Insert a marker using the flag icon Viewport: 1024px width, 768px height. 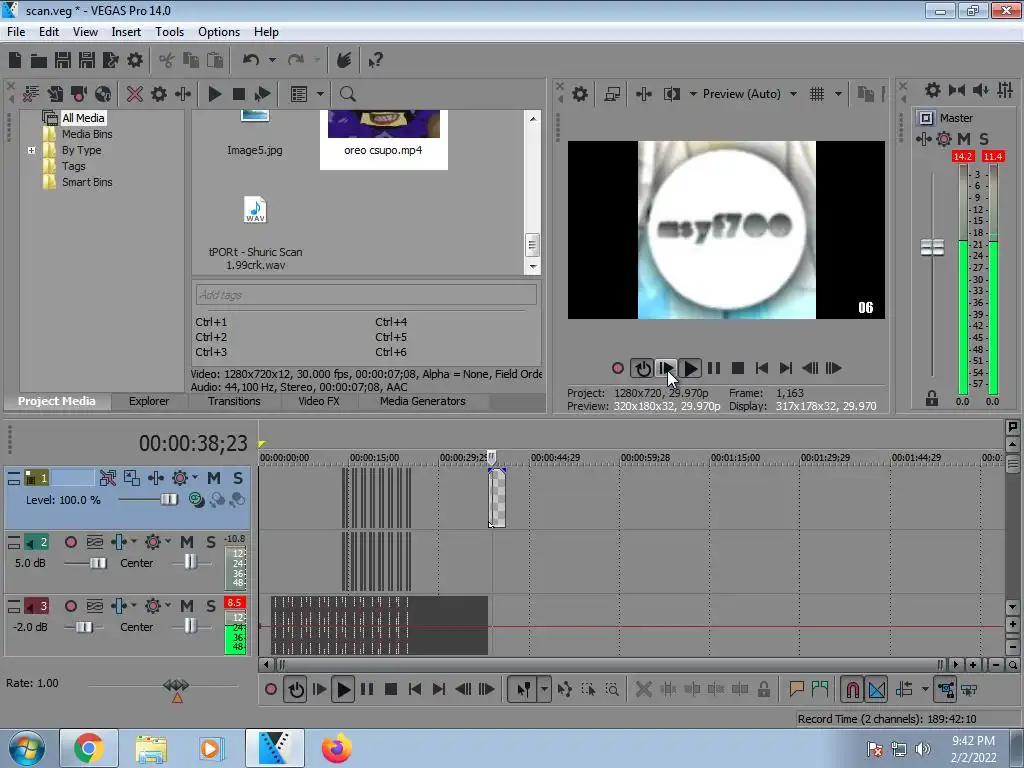tap(796, 689)
